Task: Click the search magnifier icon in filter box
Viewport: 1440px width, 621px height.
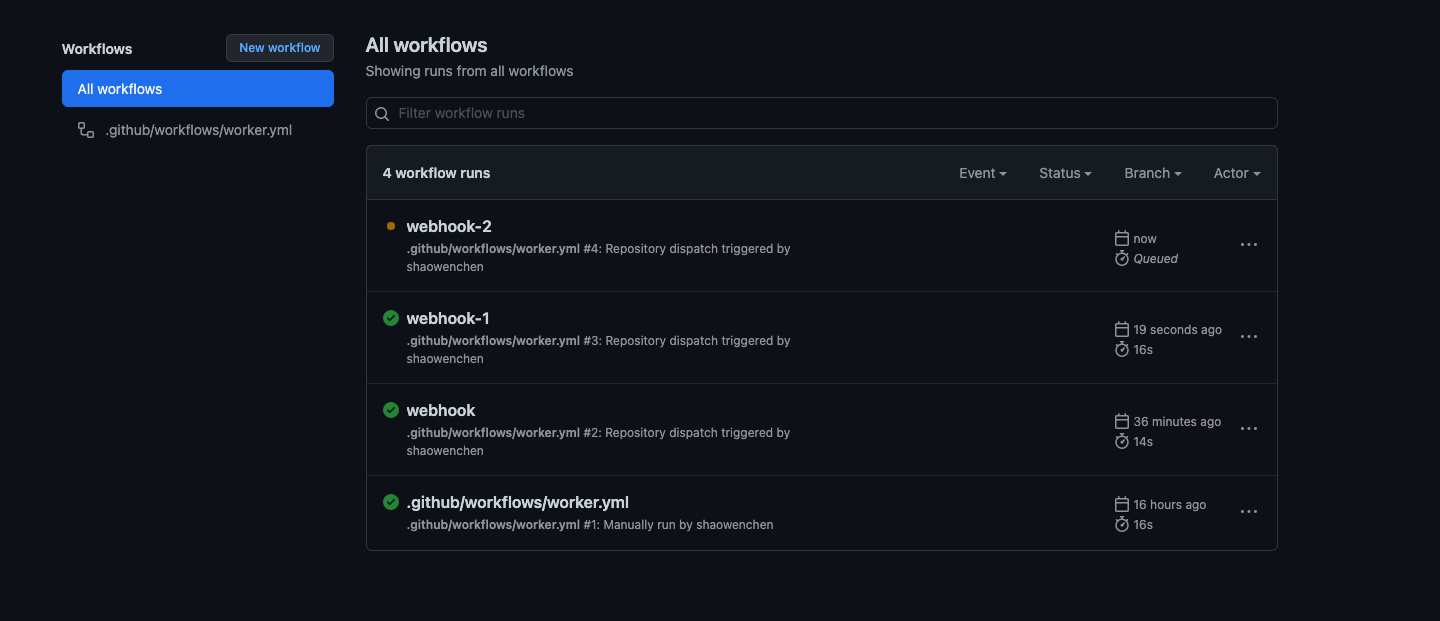Action: tap(382, 114)
